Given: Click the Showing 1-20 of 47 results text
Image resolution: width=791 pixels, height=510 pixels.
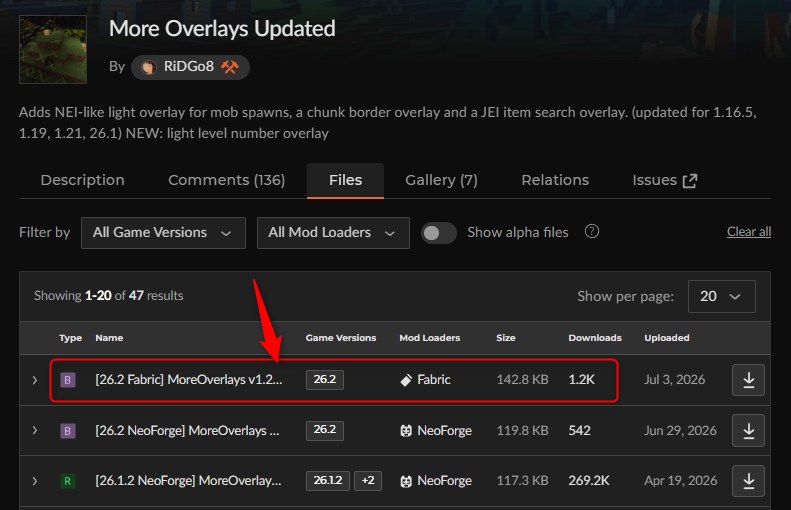Looking at the screenshot, I should point(108,296).
